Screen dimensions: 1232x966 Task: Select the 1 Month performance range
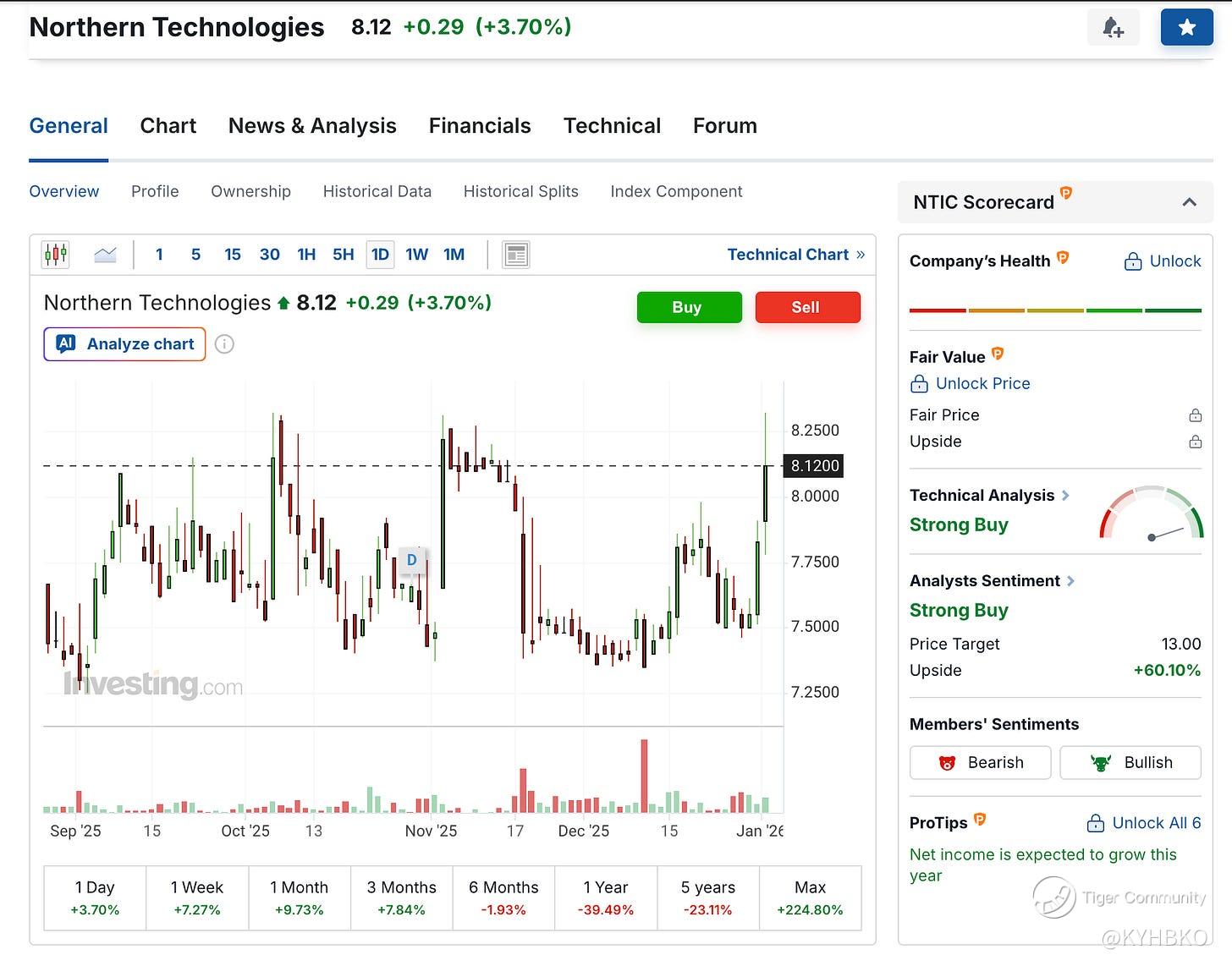tap(300, 897)
